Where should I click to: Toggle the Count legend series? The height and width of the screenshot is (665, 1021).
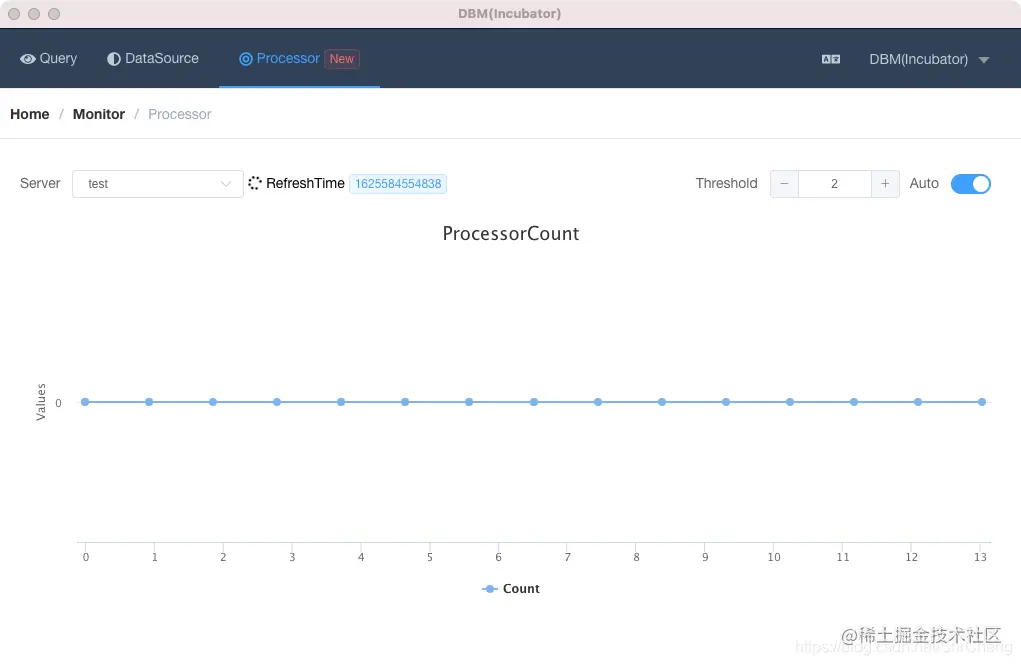[510, 589]
